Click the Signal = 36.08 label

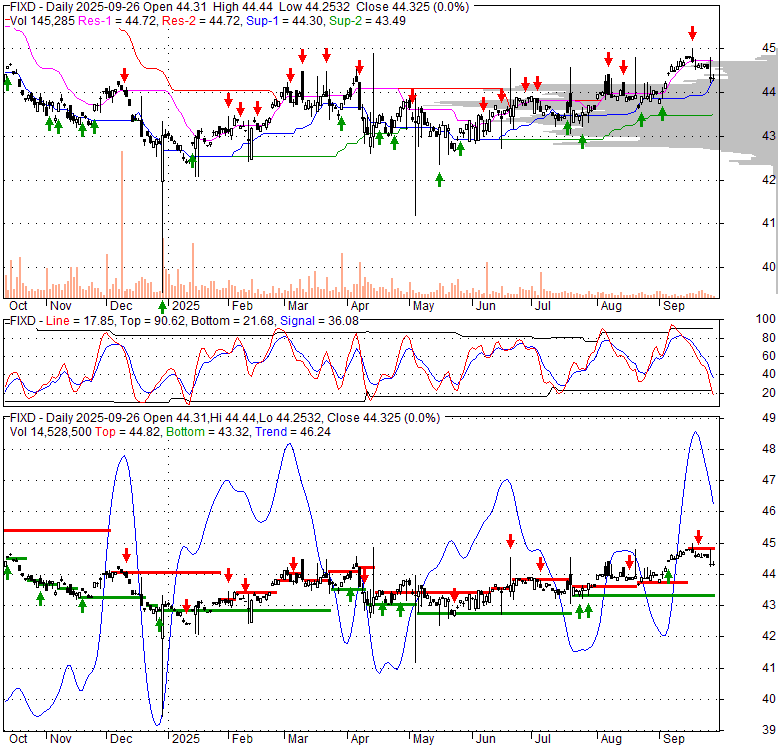(x=319, y=321)
